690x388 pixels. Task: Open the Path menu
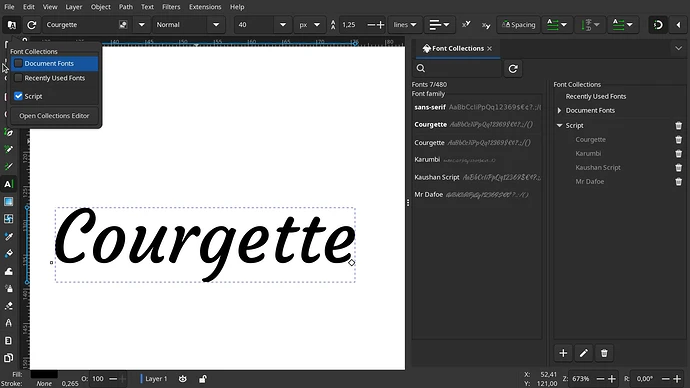pyautogui.click(x=125, y=7)
